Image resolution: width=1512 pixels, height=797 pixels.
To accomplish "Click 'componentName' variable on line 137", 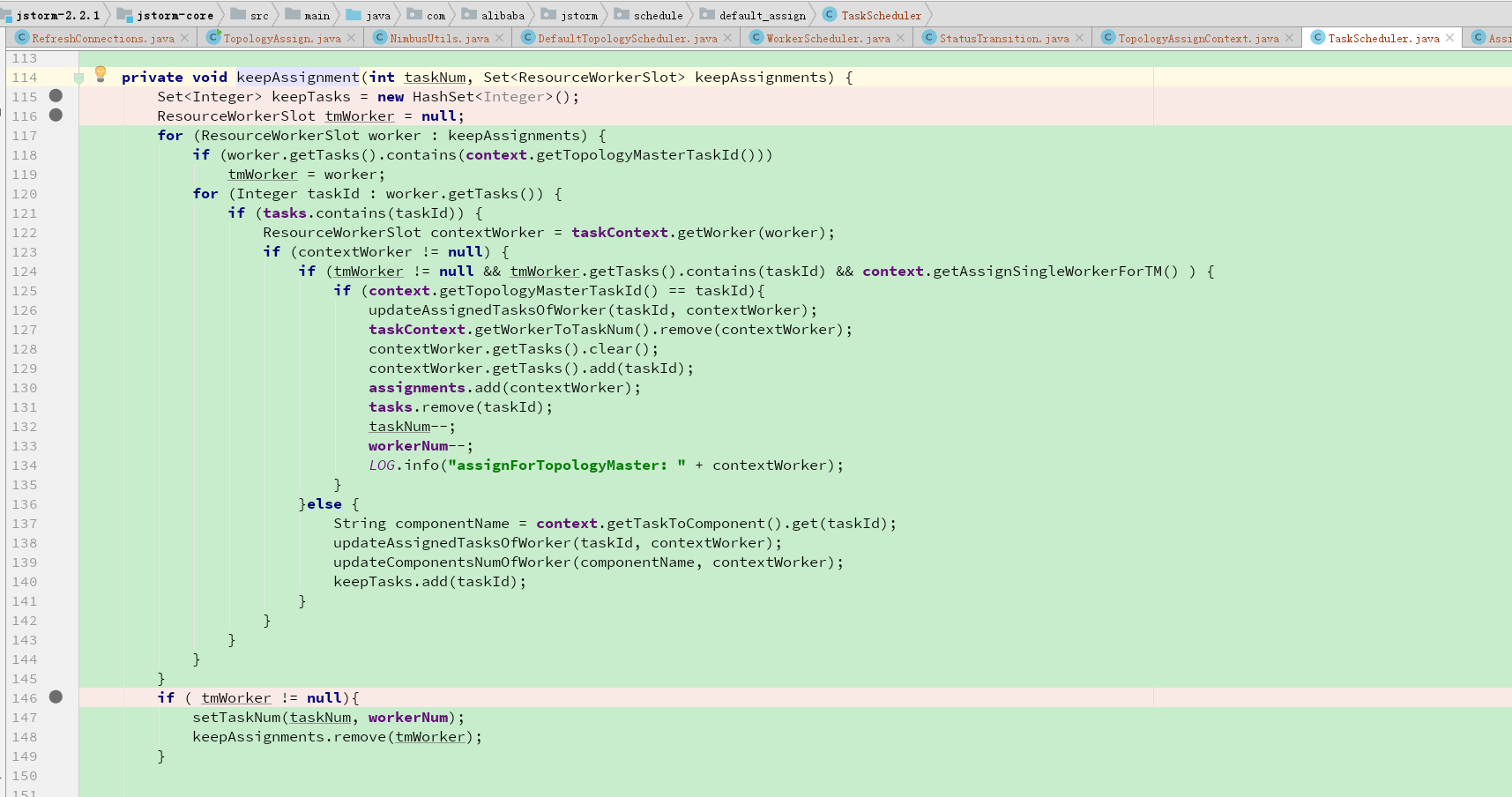I will click(452, 523).
